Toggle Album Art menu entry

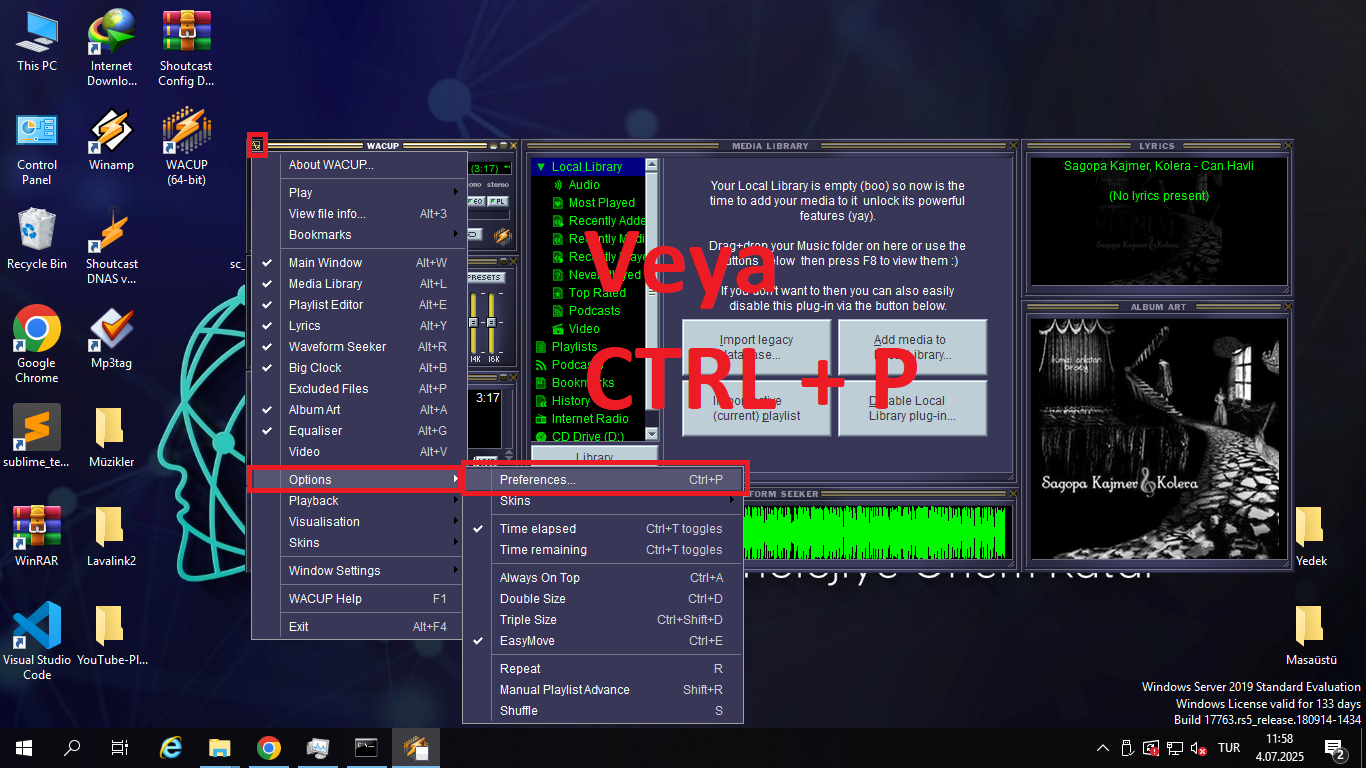[x=358, y=410]
